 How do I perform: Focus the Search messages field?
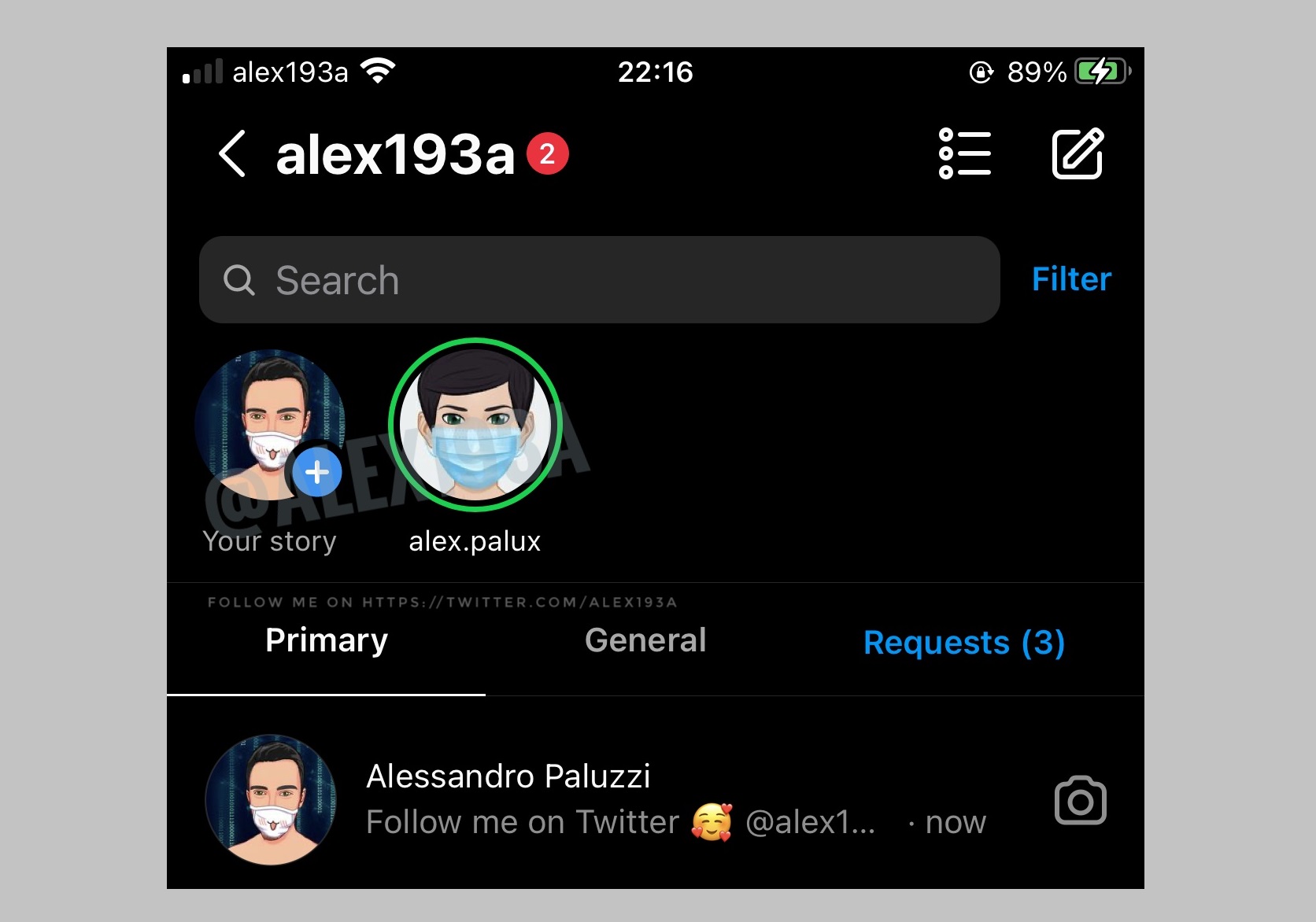click(x=600, y=280)
